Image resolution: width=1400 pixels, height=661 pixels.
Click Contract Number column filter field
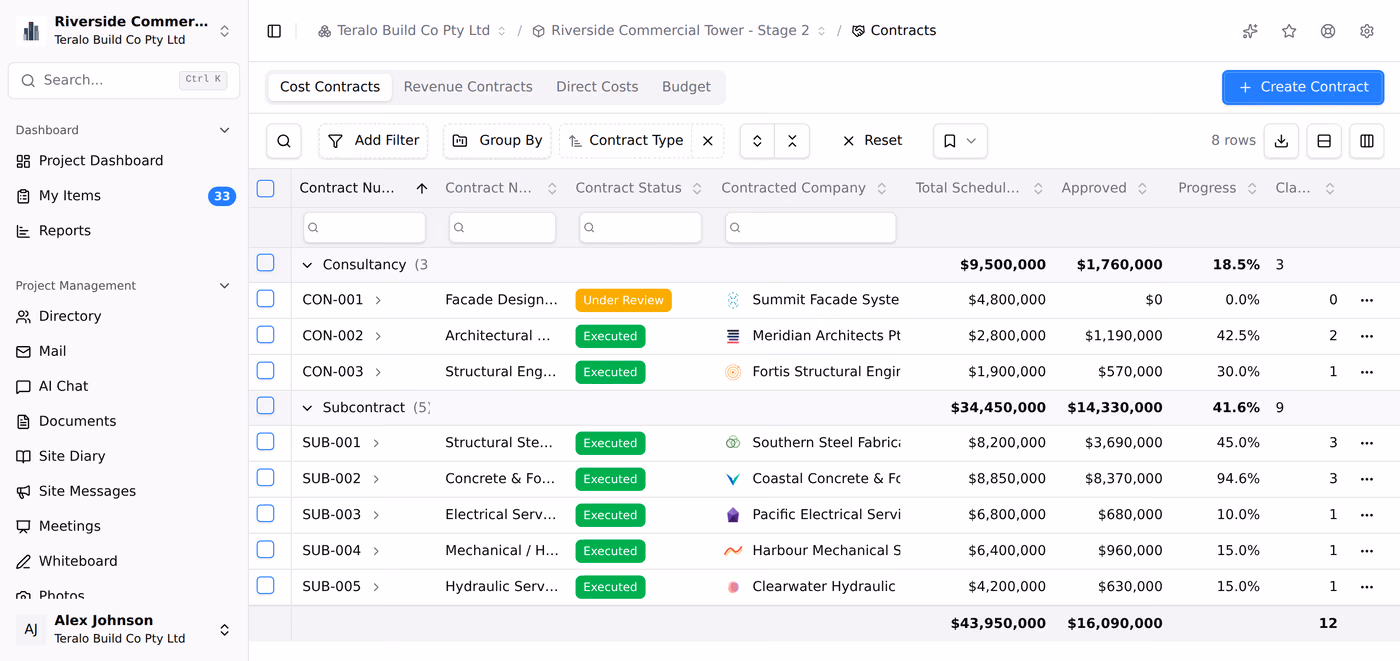(x=364, y=228)
